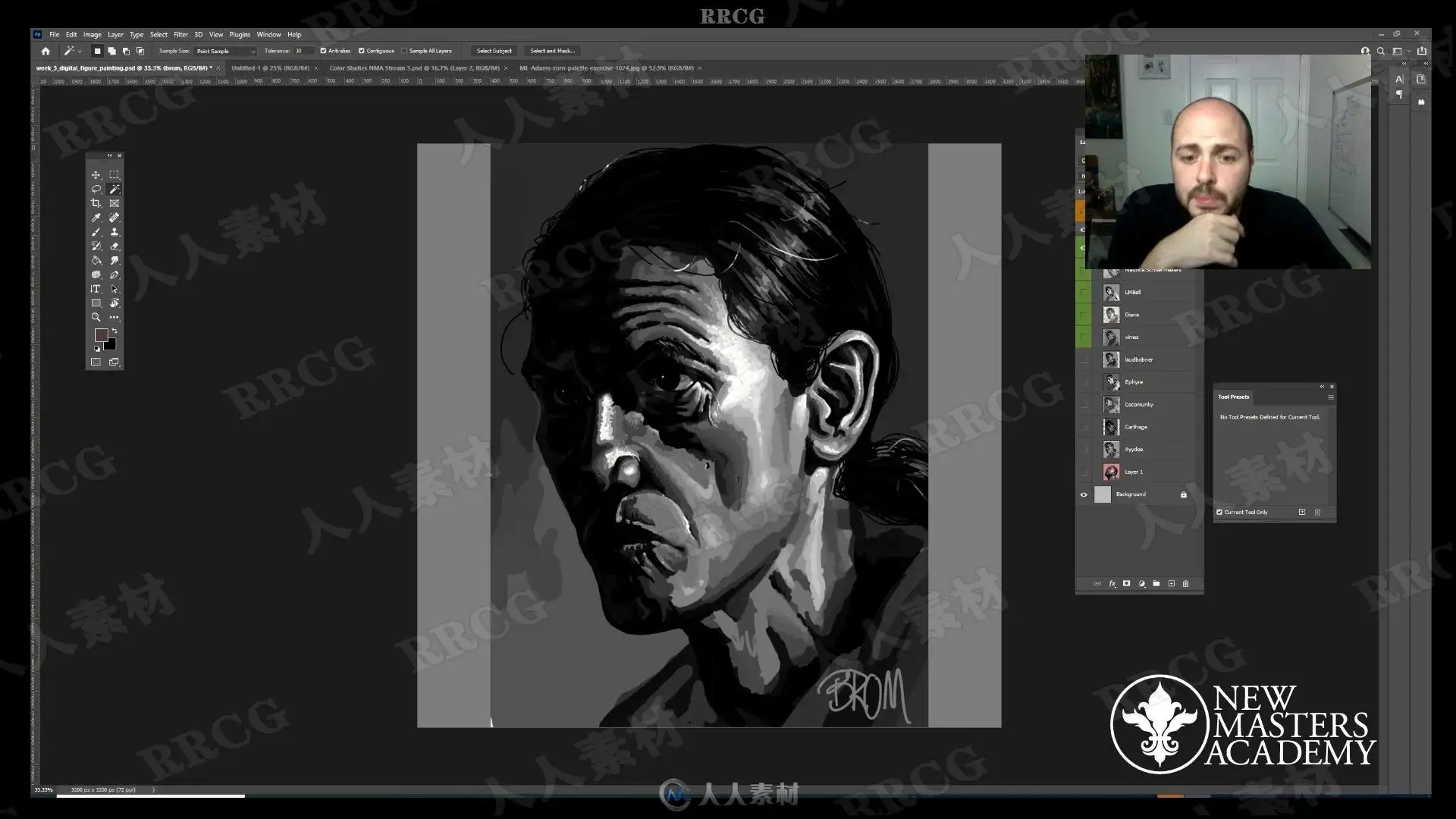Select the Brush tool
1456x819 pixels.
point(96,232)
